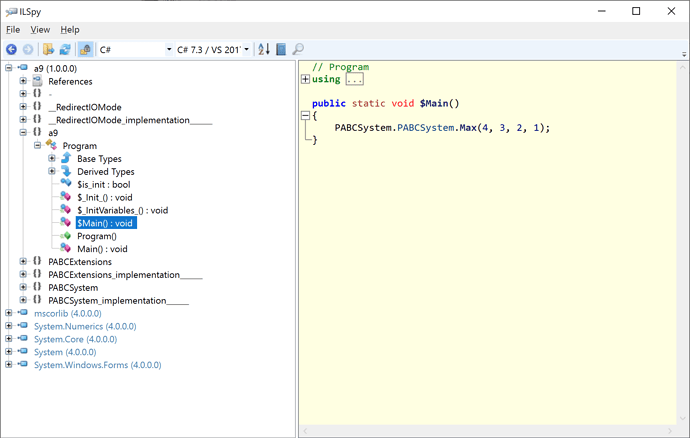Click the a9 assembly icon

(23, 68)
